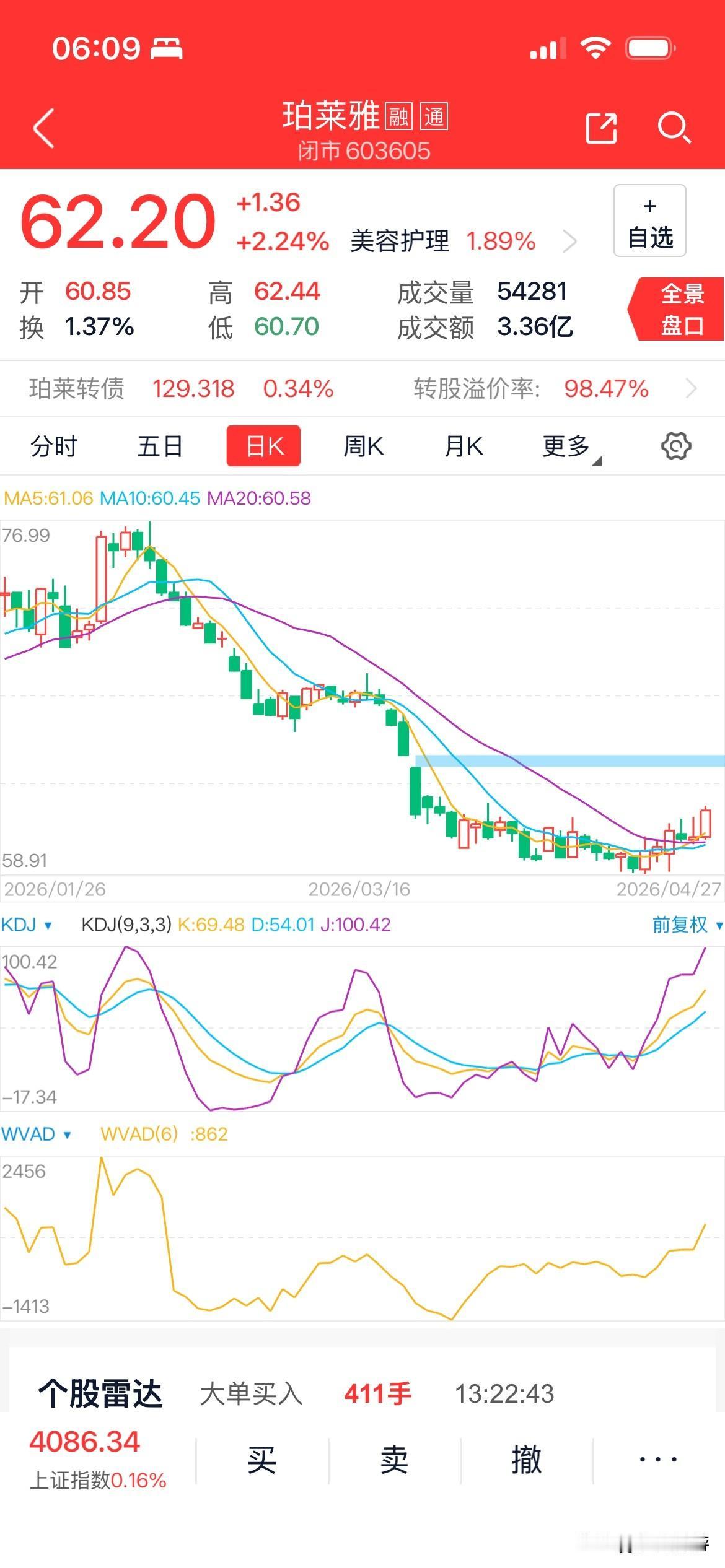This screenshot has height=1568, width=725.
Task: Switch to 五日 five-day tab
Action: [160, 446]
